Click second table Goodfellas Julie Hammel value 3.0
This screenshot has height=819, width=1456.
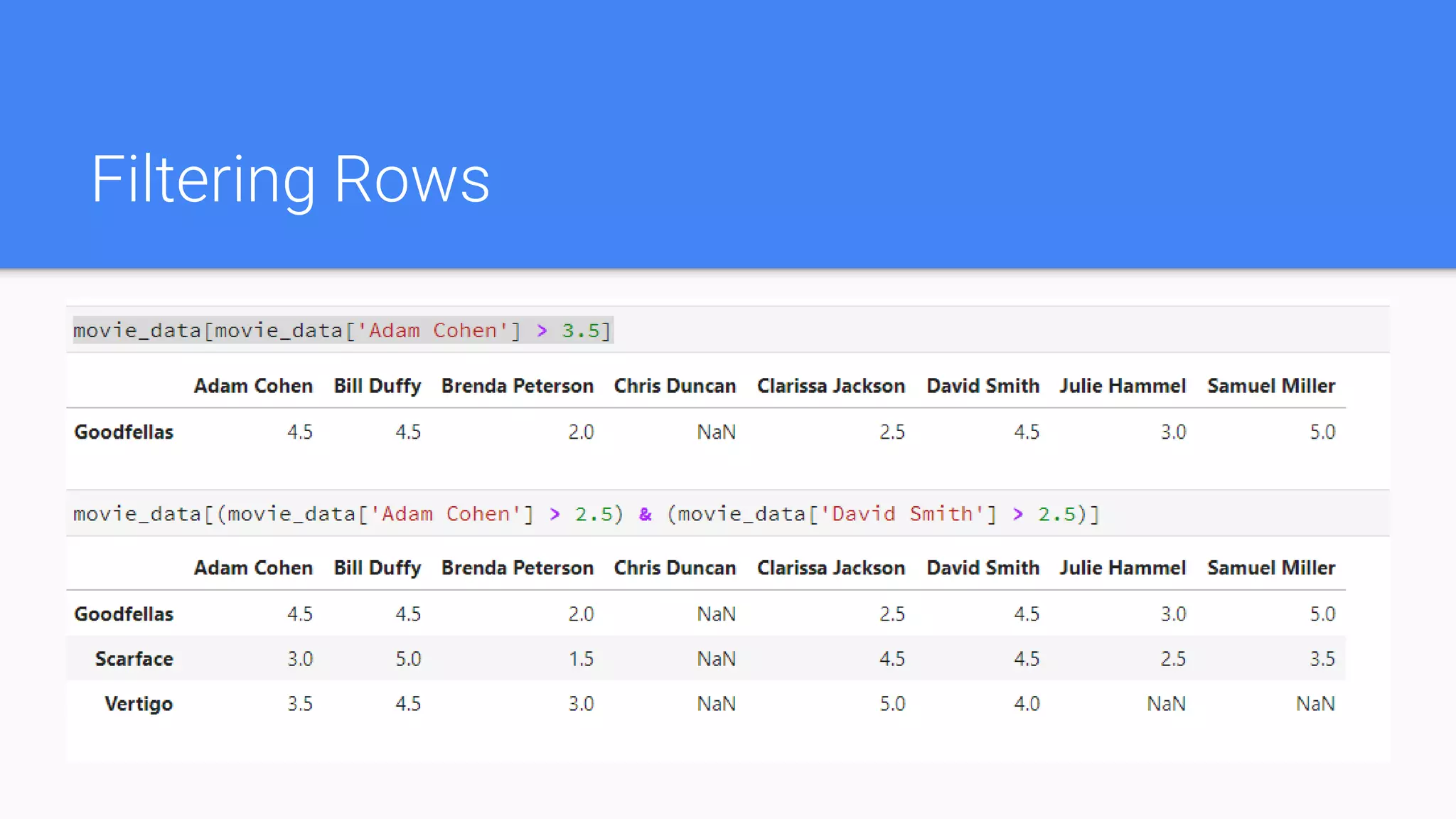point(1173,614)
